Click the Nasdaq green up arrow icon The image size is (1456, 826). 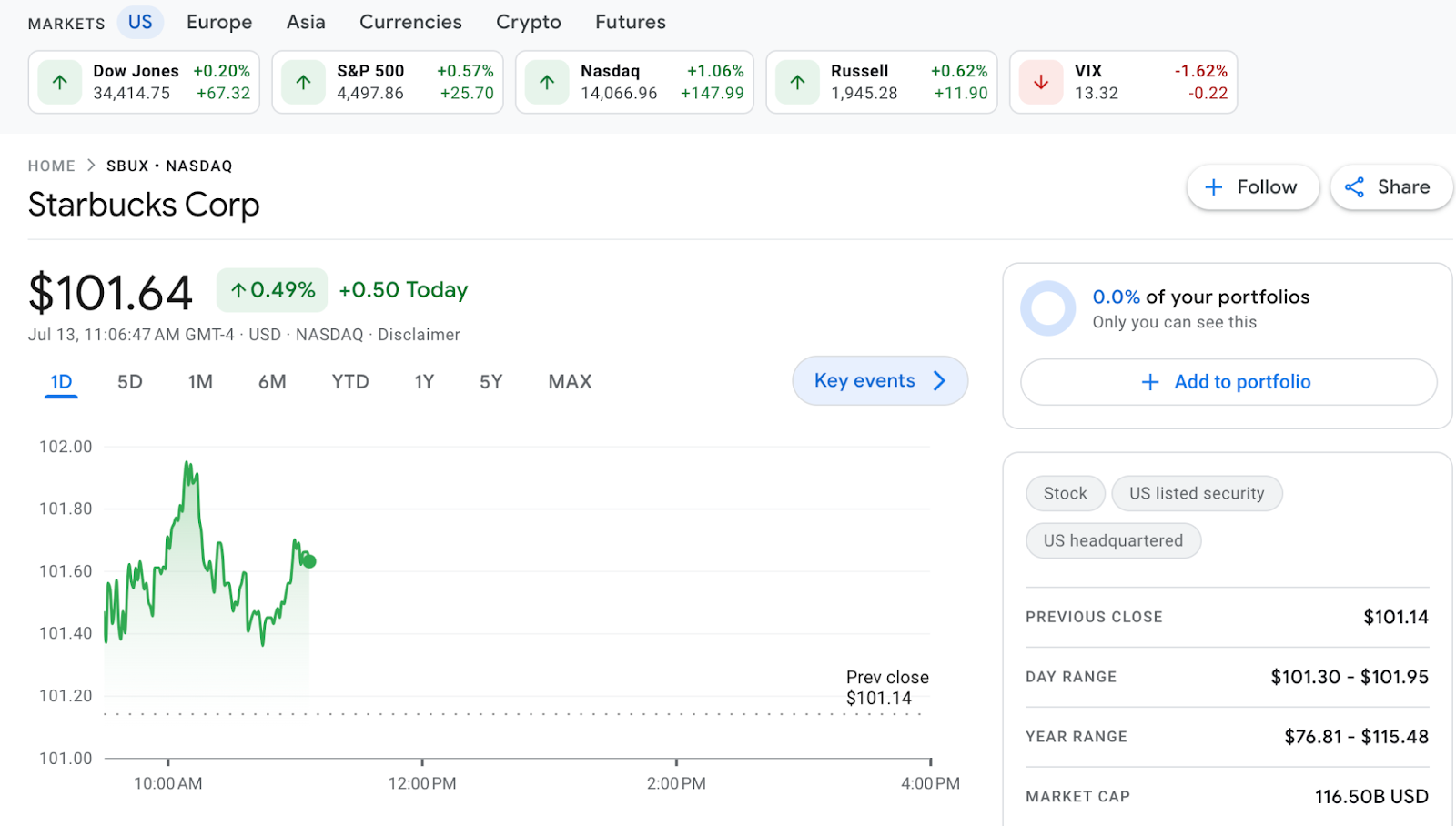(547, 82)
